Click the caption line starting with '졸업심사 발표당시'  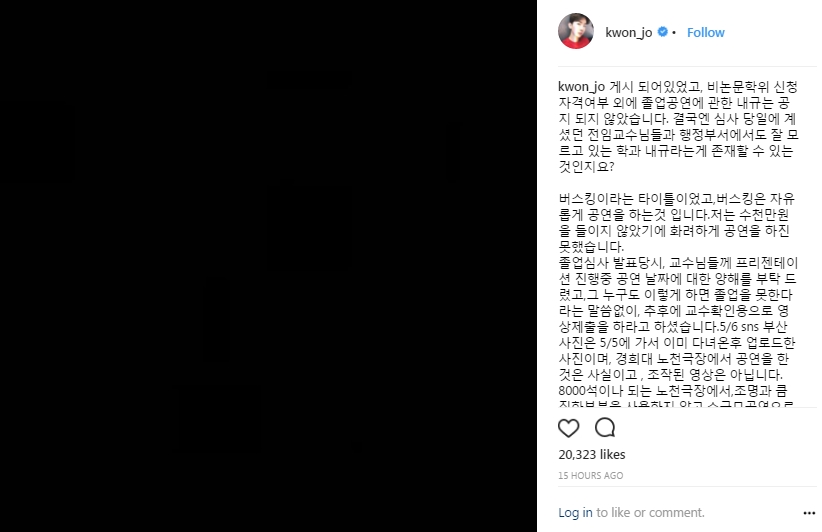[x=678, y=263]
